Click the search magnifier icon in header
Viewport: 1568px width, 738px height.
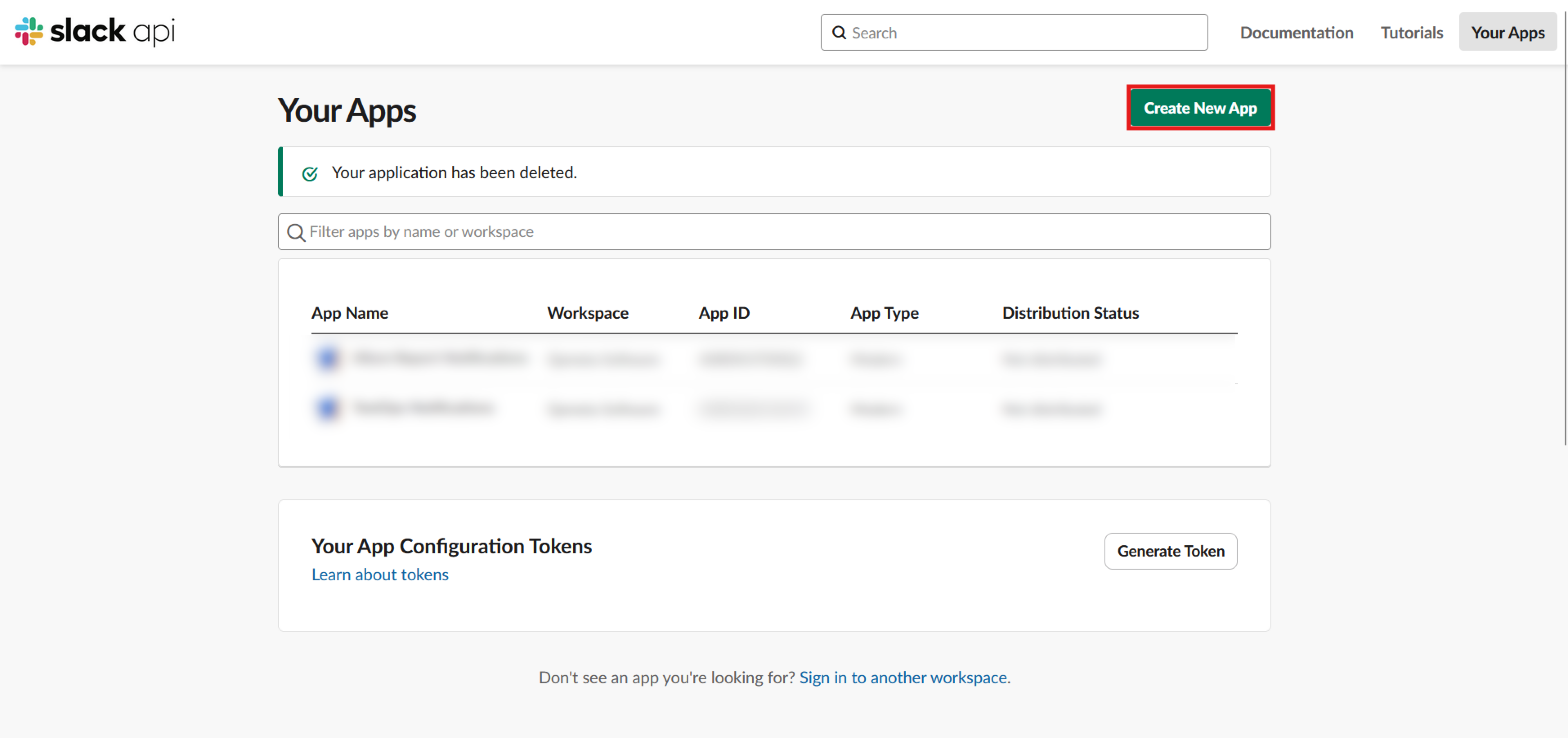(x=839, y=33)
